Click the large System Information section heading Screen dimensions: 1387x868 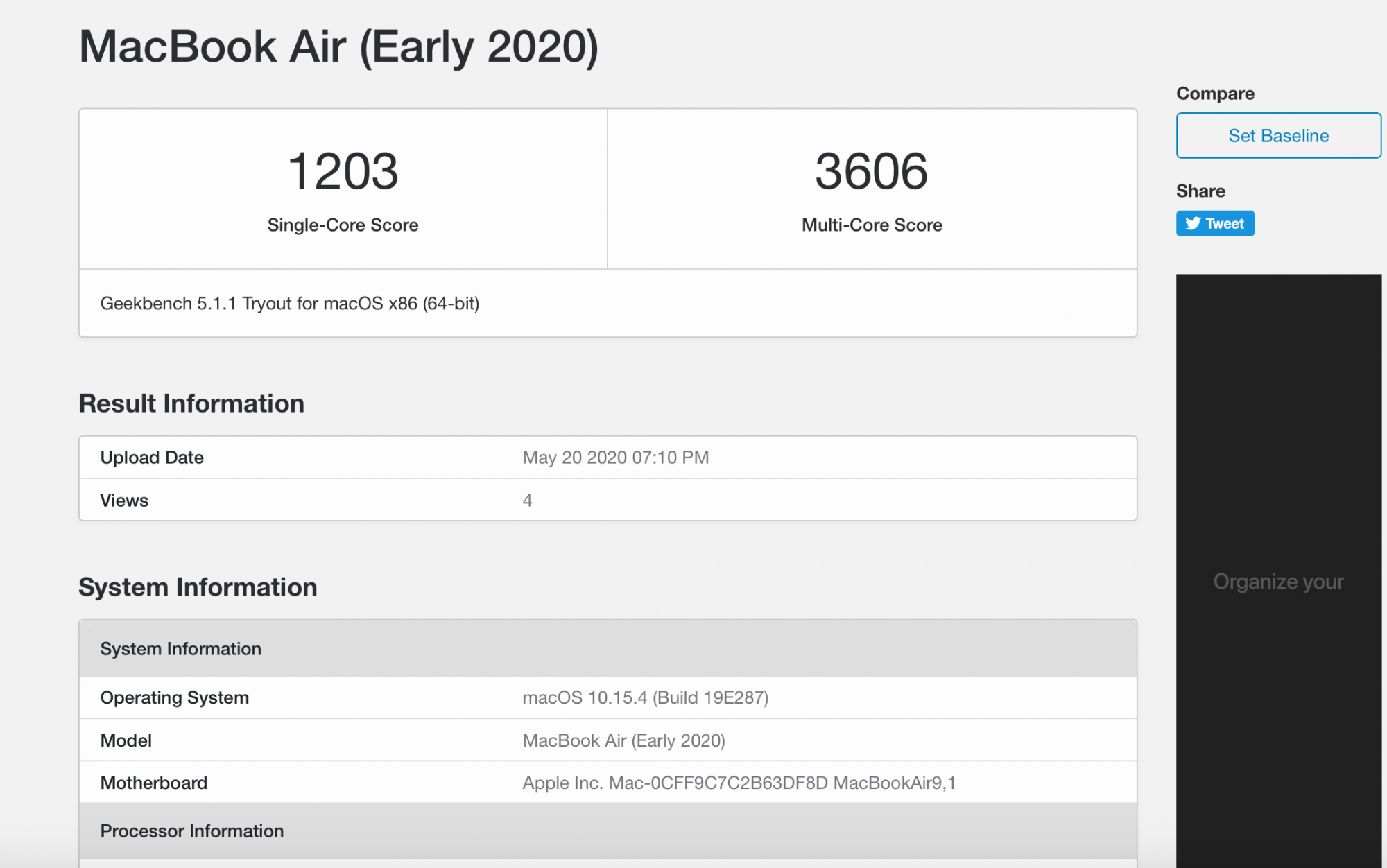coord(198,587)
